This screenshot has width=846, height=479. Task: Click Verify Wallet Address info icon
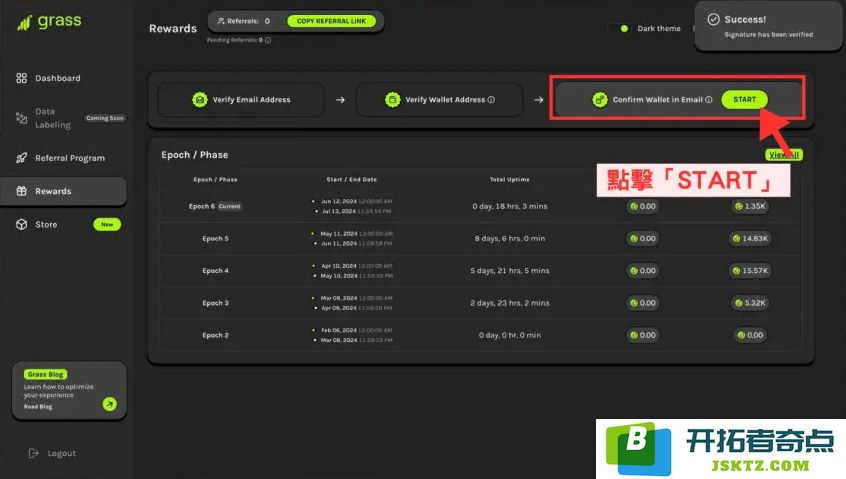pos(491,100)
